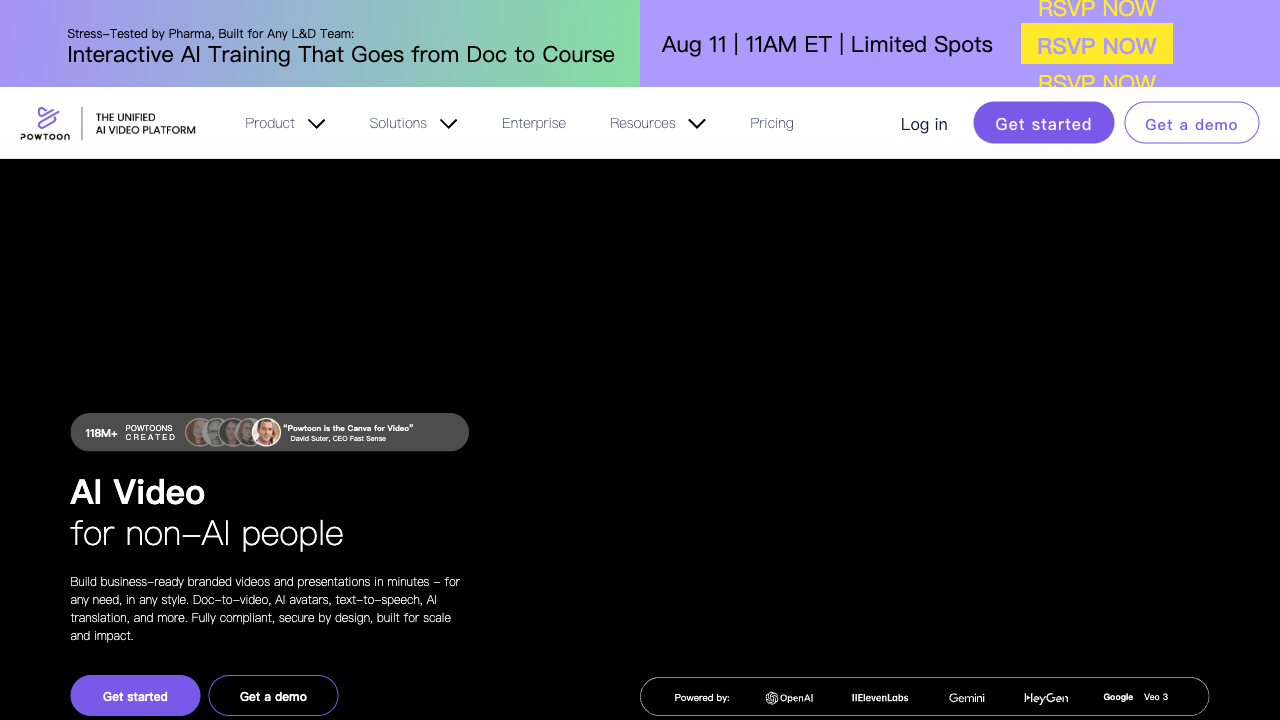Click the yellow RSVP NOW button
Viewport: 1280px width, 720px height.
point(1097,45)
